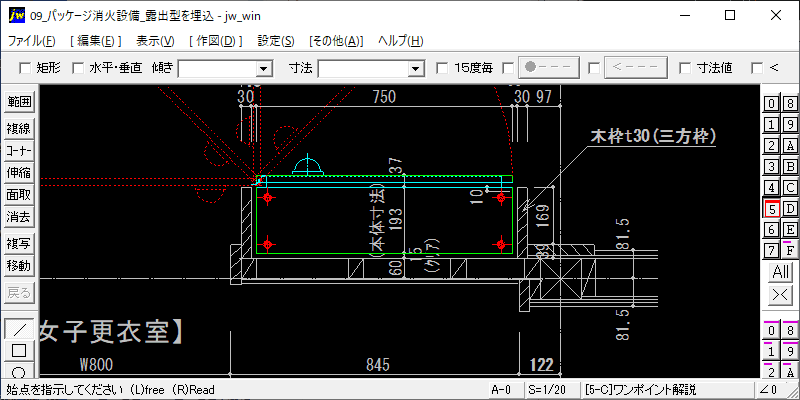This screenshot has height=400, width=800.
Task: Select the line (／) drawing tool
Action: pos(19,328)
